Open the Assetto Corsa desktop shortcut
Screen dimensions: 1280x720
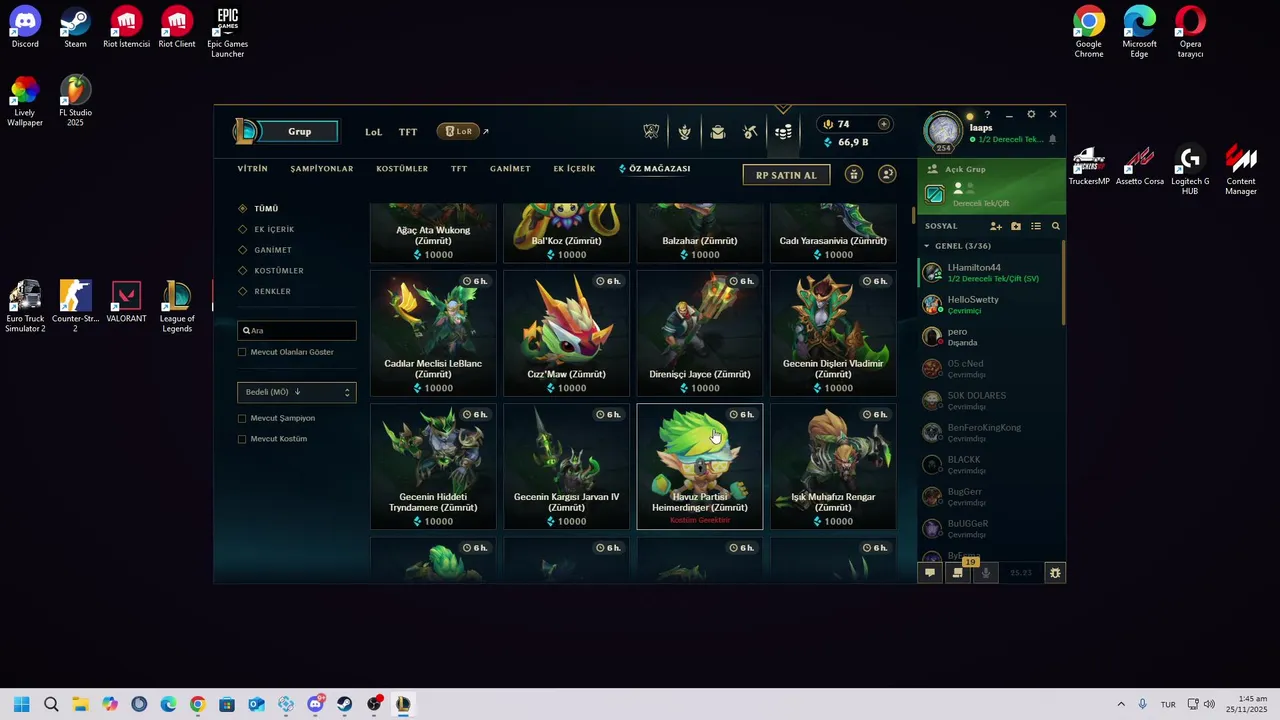(1140, 166)
